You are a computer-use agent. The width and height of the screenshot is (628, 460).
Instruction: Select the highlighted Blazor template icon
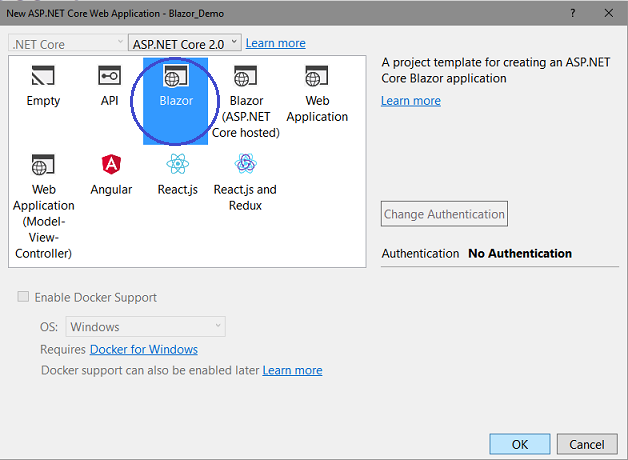175,76
